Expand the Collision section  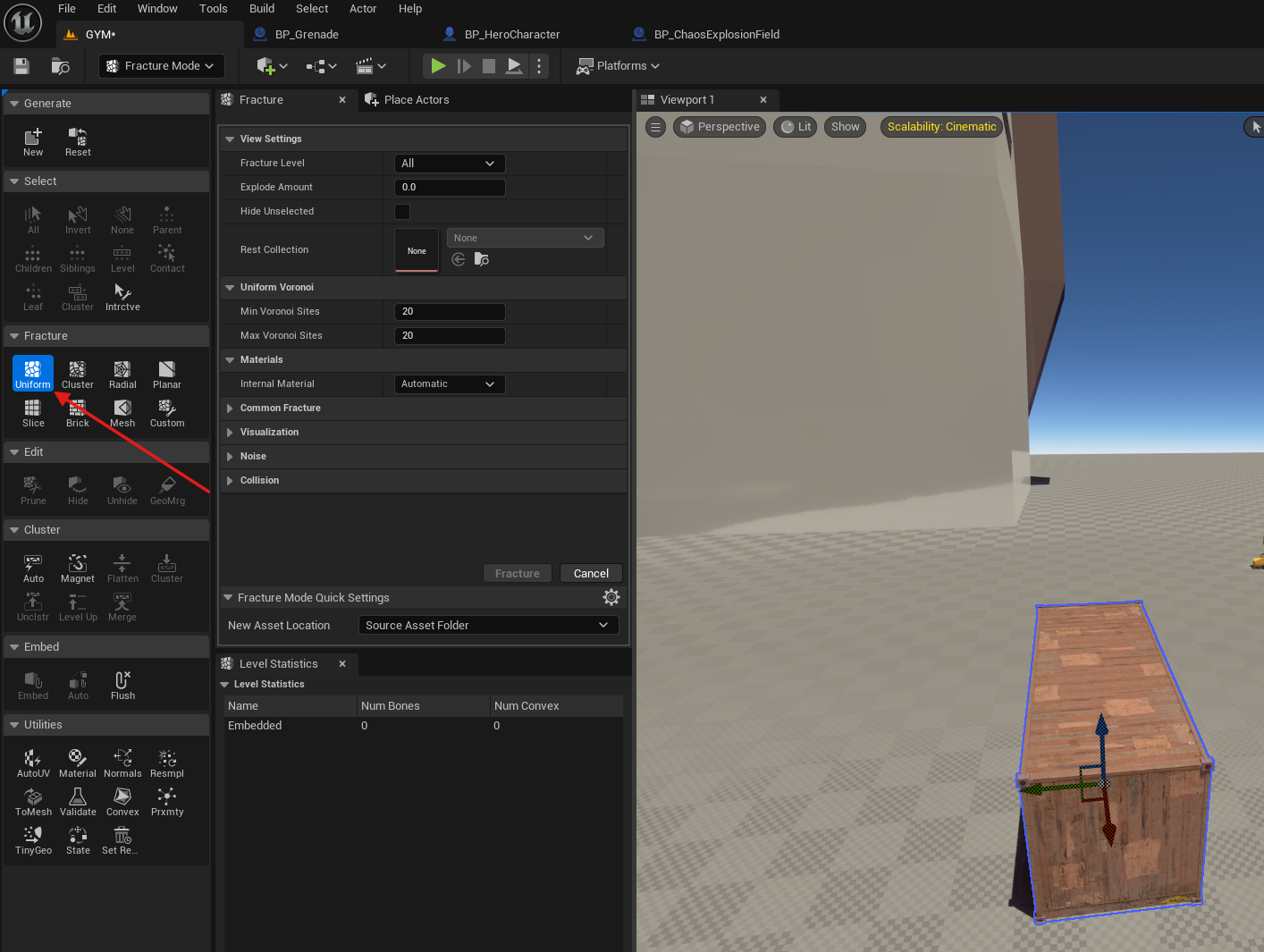pyautogui.click(x=230, y=481)
